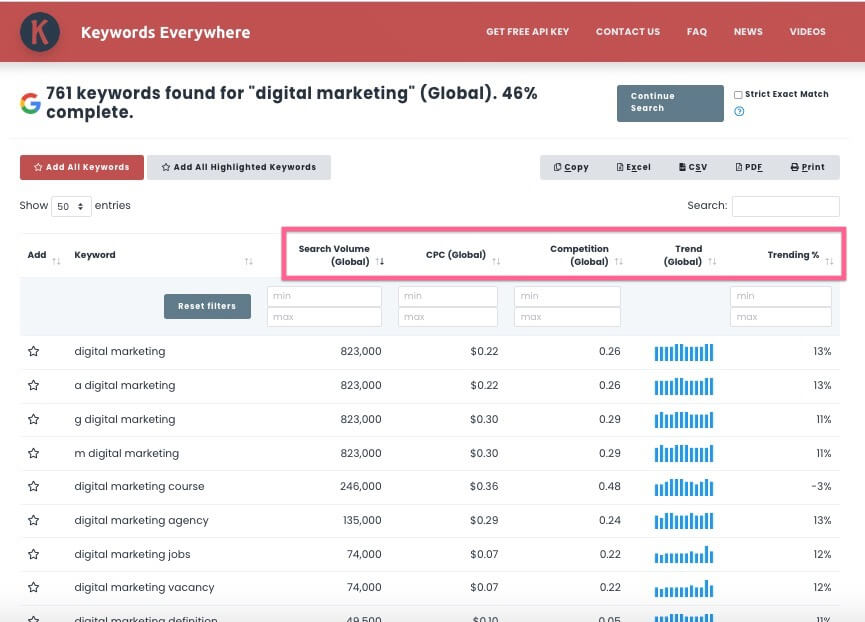
Task: Click Trending % max filter field
Action: [781, 317]
